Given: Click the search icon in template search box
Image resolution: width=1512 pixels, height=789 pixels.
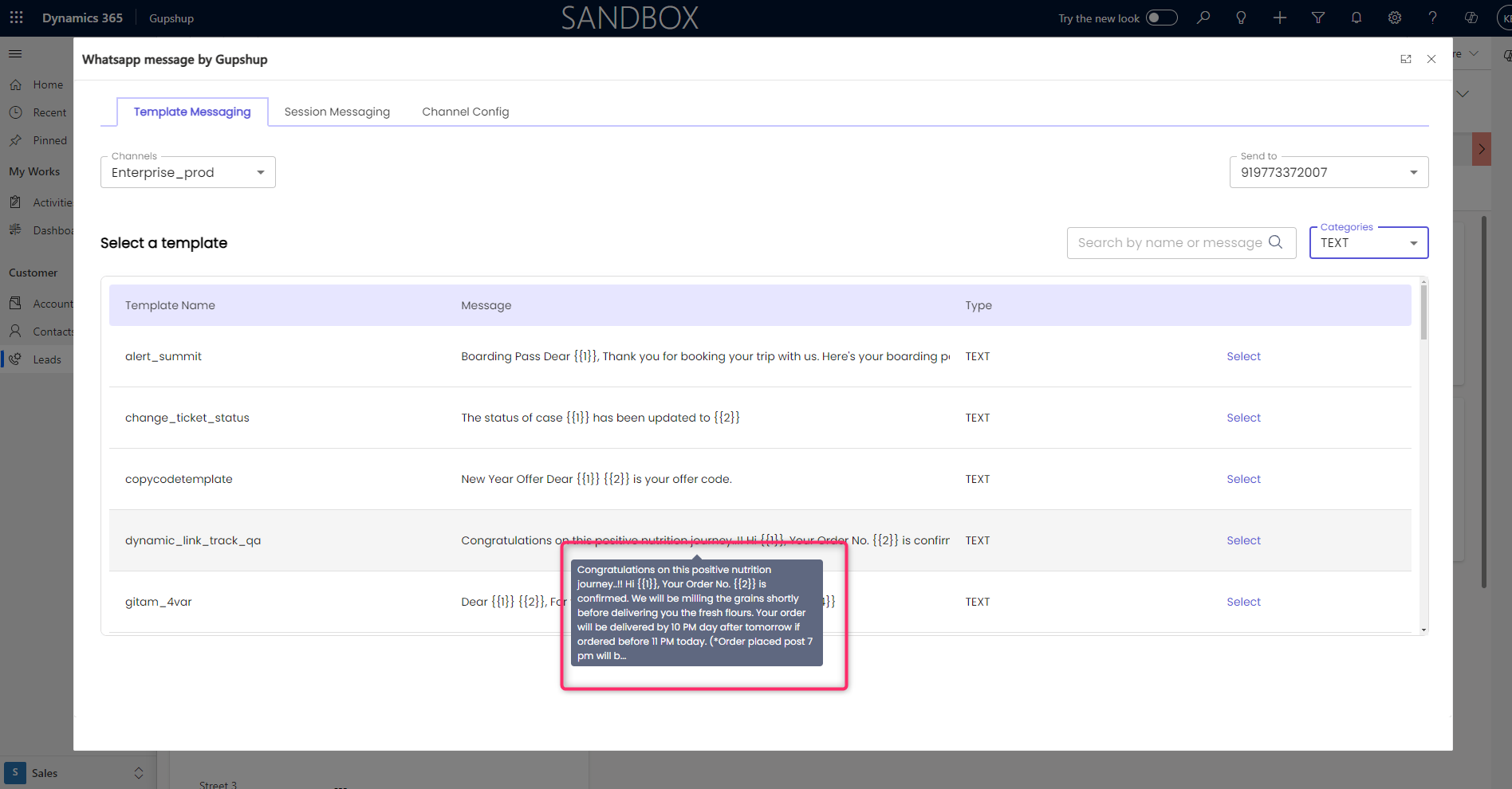Looking at the screenshot, I should [x=1276, y=242].
